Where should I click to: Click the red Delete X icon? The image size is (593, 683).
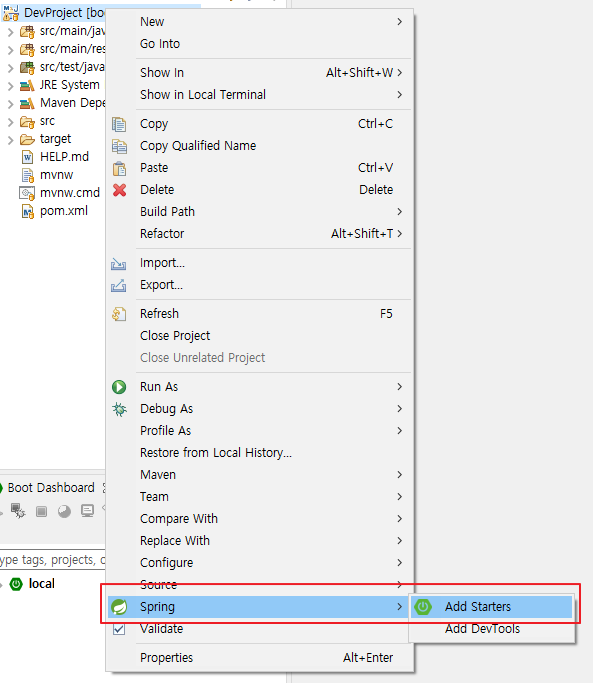tap(119, 190)
